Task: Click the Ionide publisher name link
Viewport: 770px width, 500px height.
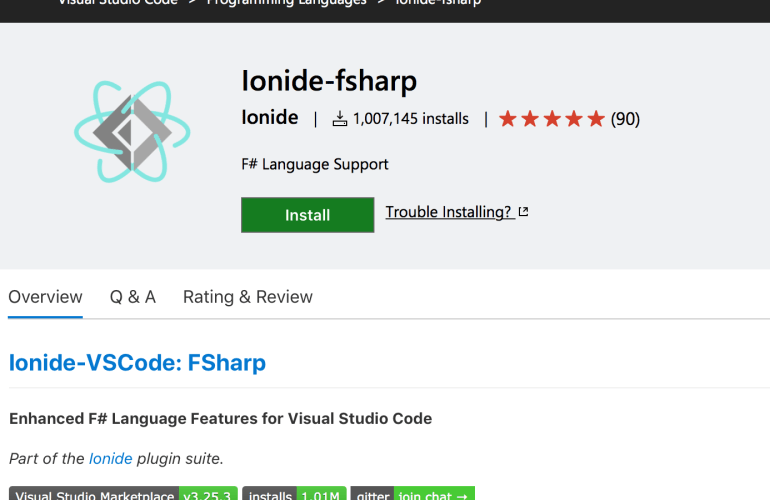Action: point(270,118)
